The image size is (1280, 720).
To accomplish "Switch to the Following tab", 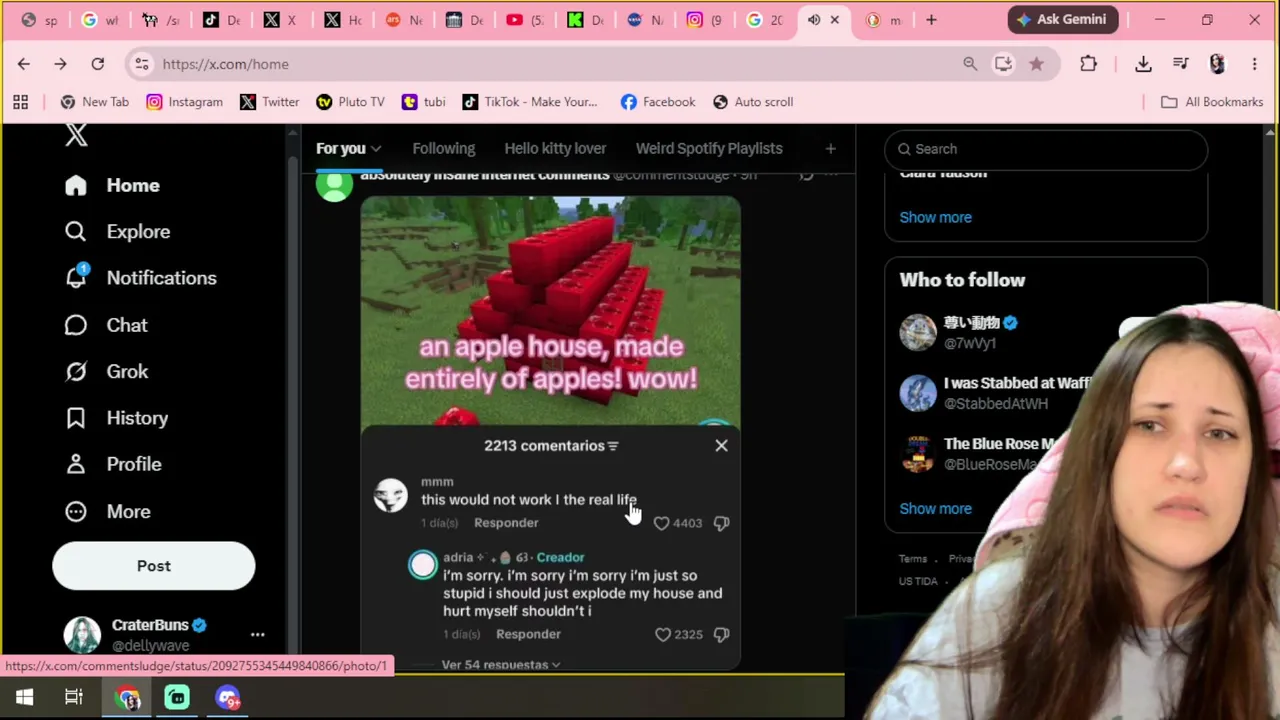I will click(x=444, y=148).
